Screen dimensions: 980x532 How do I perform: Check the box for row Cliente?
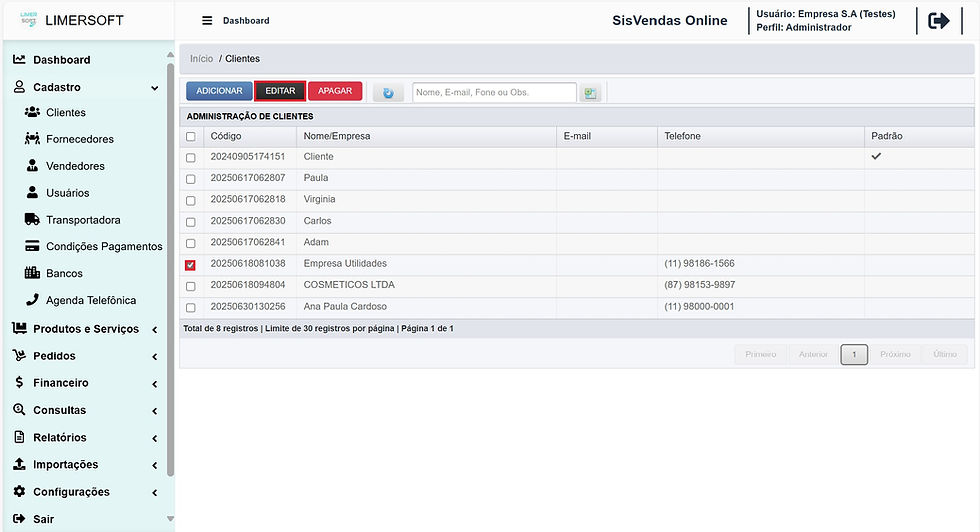pyautogui.click(x=191, y=158)
